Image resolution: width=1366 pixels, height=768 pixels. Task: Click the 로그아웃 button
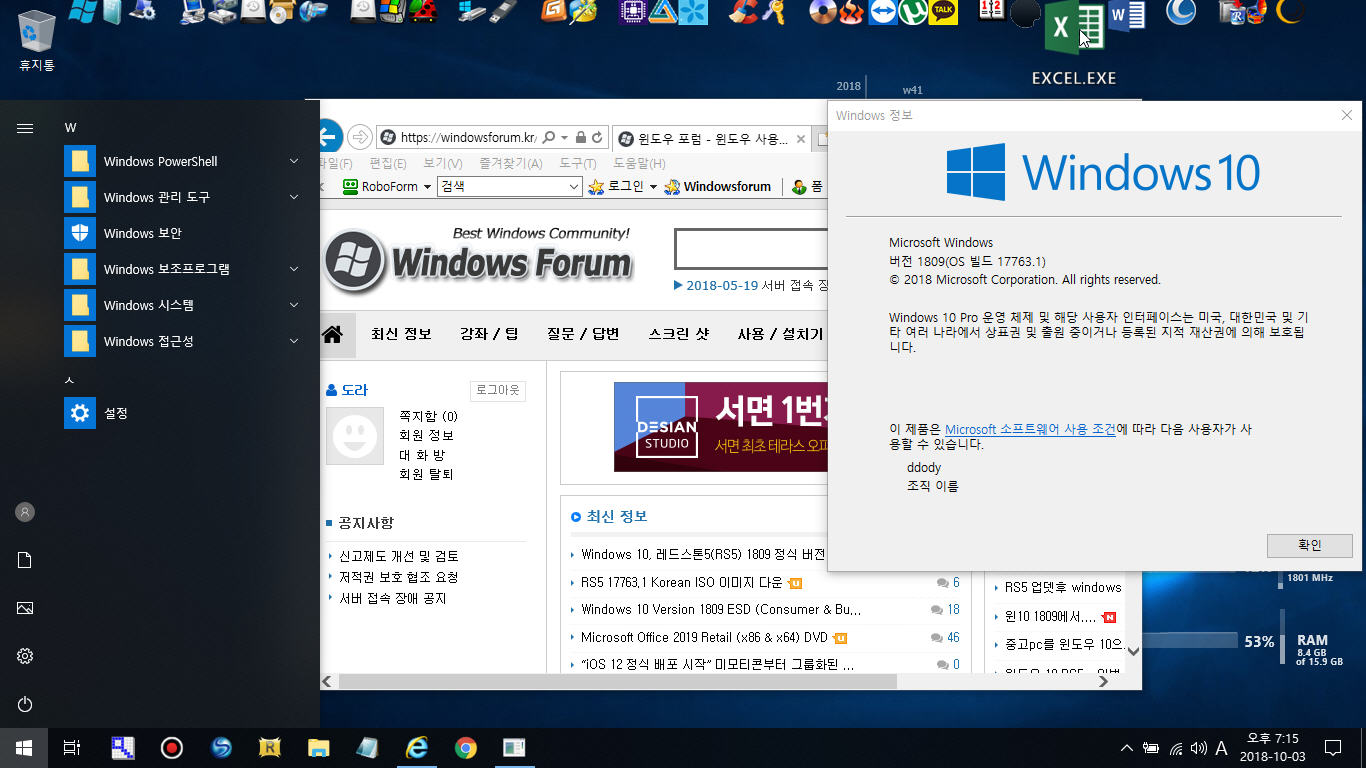pyautogui.click(x=498, y=390)
